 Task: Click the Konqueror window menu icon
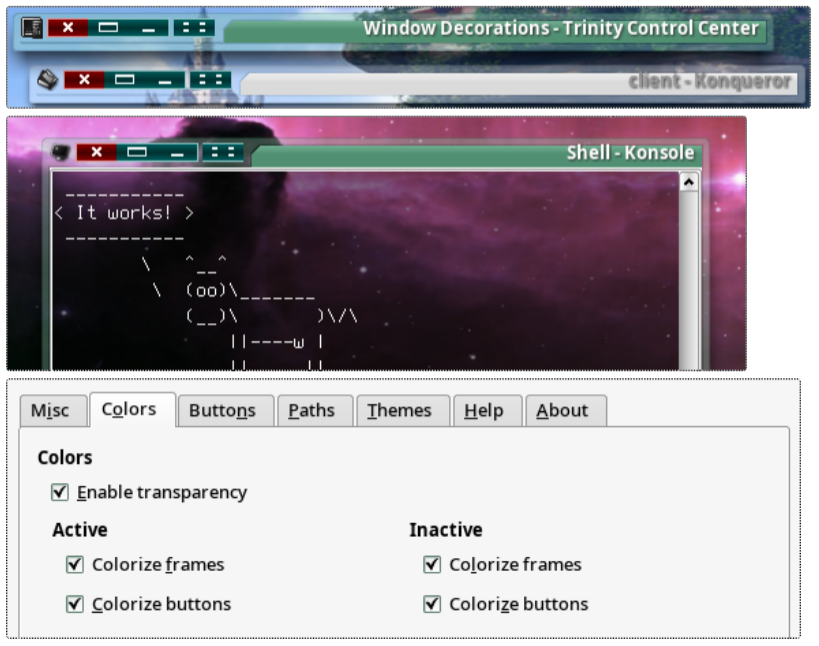(x=48, y=79)
